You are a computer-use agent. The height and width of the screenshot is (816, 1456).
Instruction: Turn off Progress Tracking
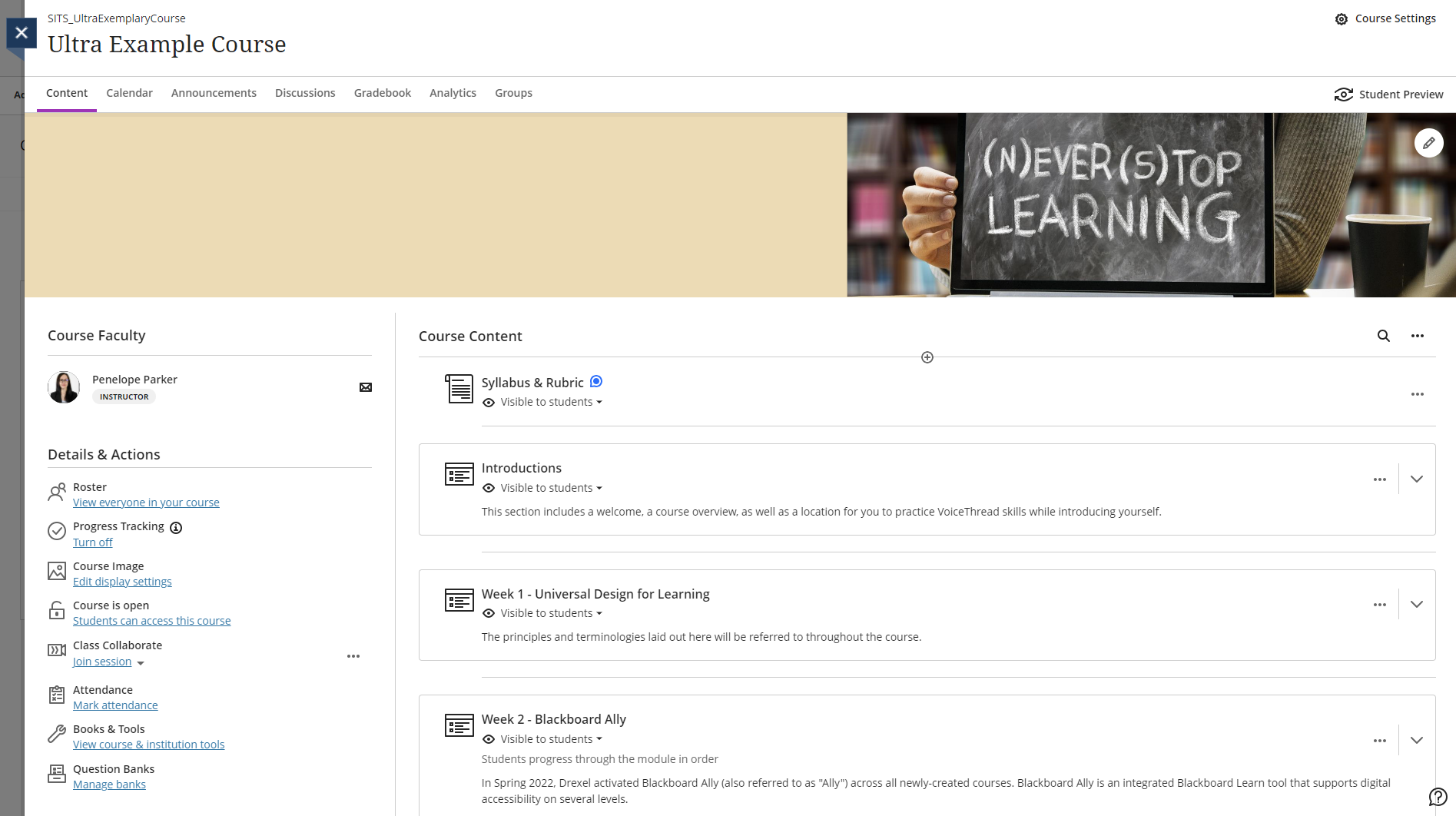pyautogui.click(x=93, y=542)
